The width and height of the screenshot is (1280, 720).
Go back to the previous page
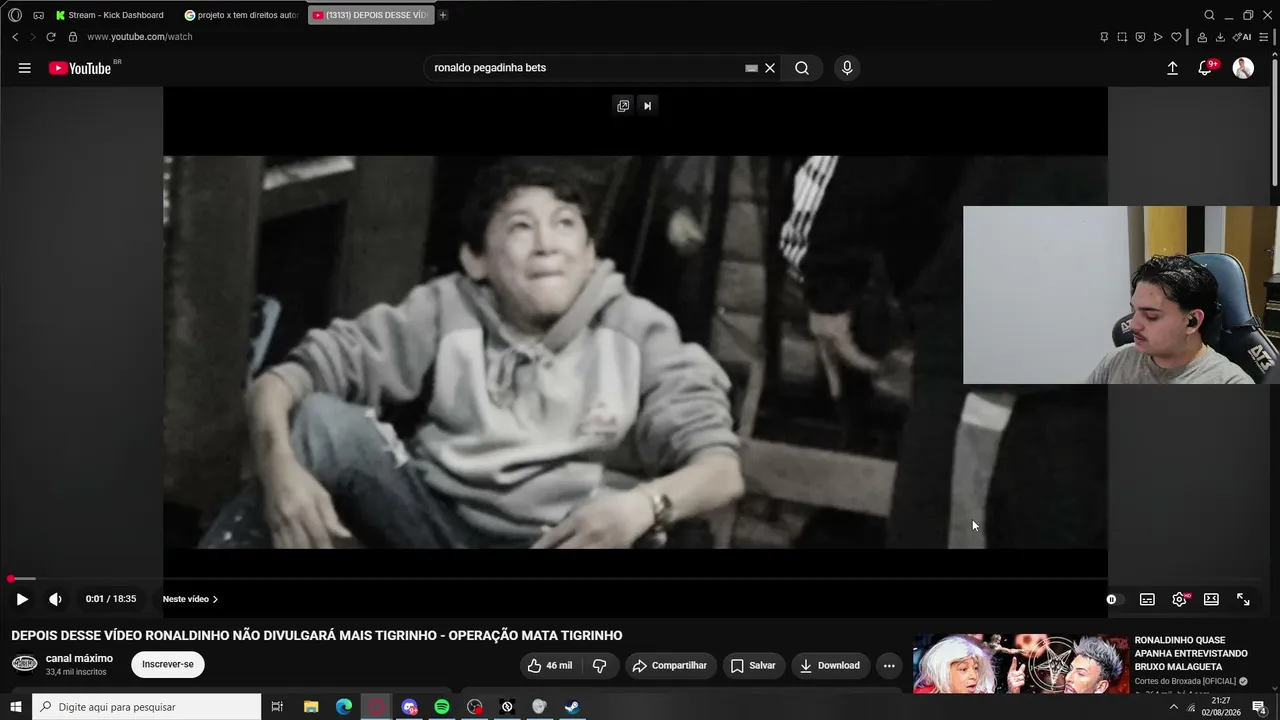[x=15, y=37]
